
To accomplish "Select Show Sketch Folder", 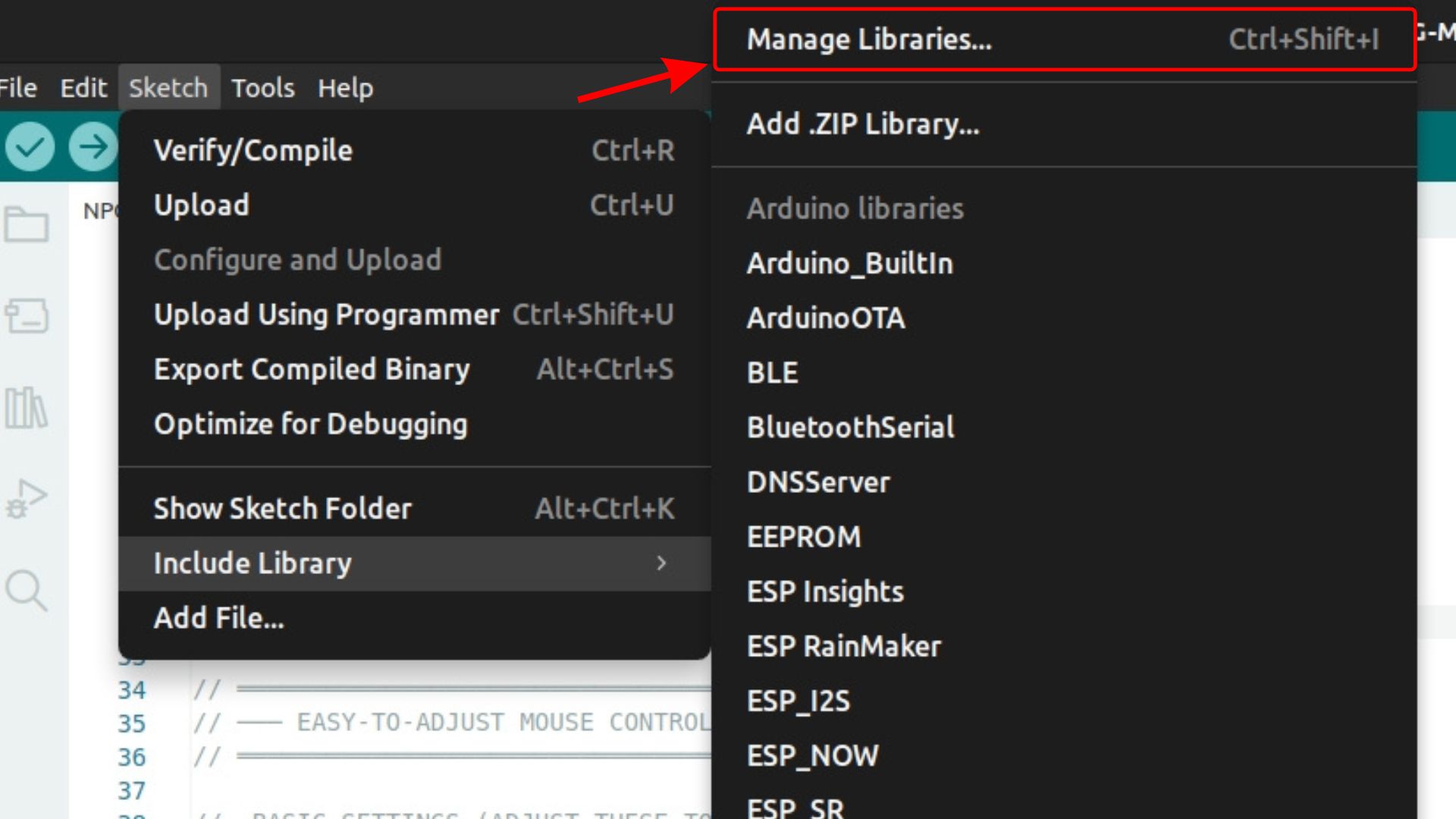I will pos(415,508).
